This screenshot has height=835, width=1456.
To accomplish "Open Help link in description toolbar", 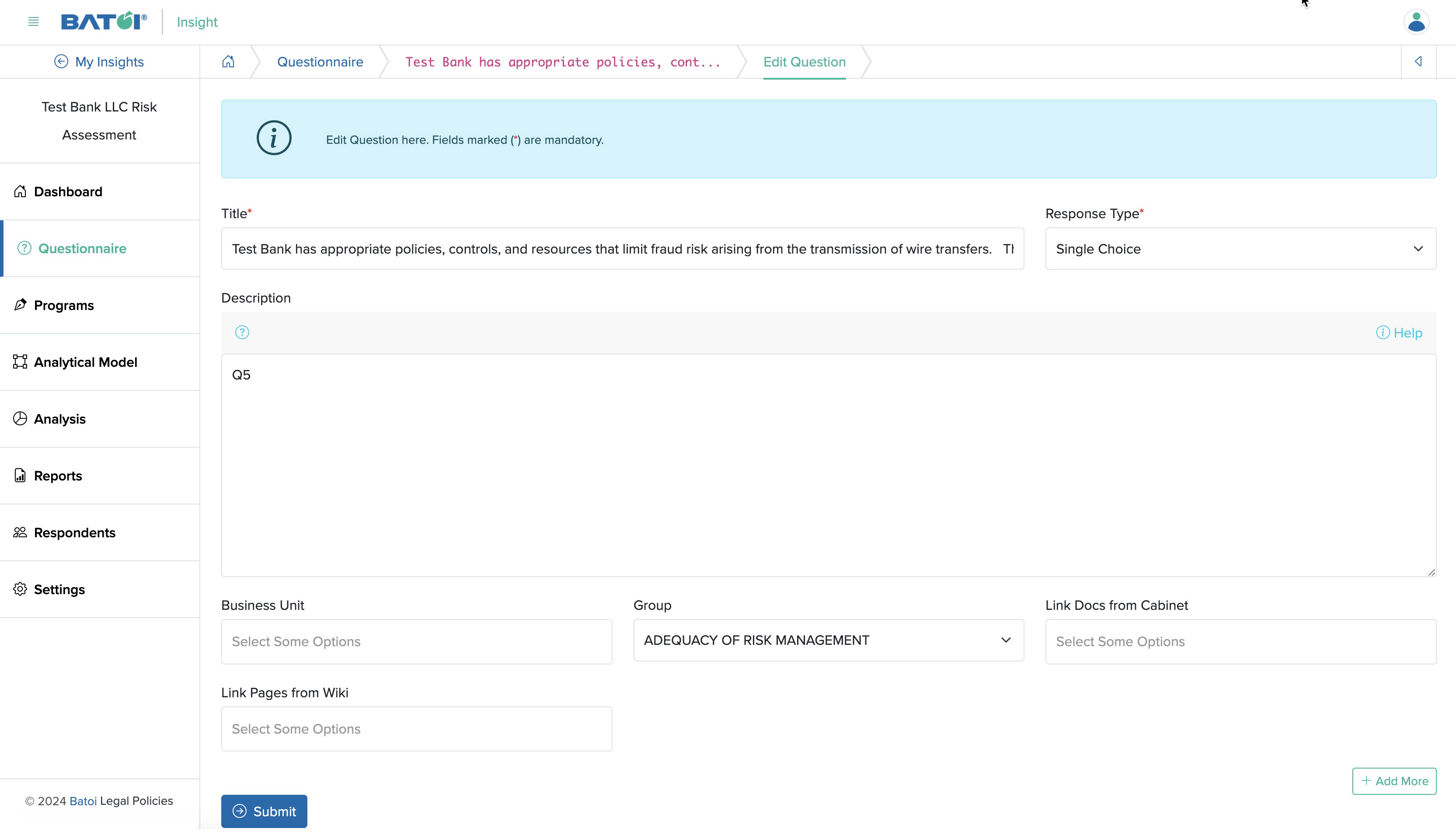I will (1399, 333).
